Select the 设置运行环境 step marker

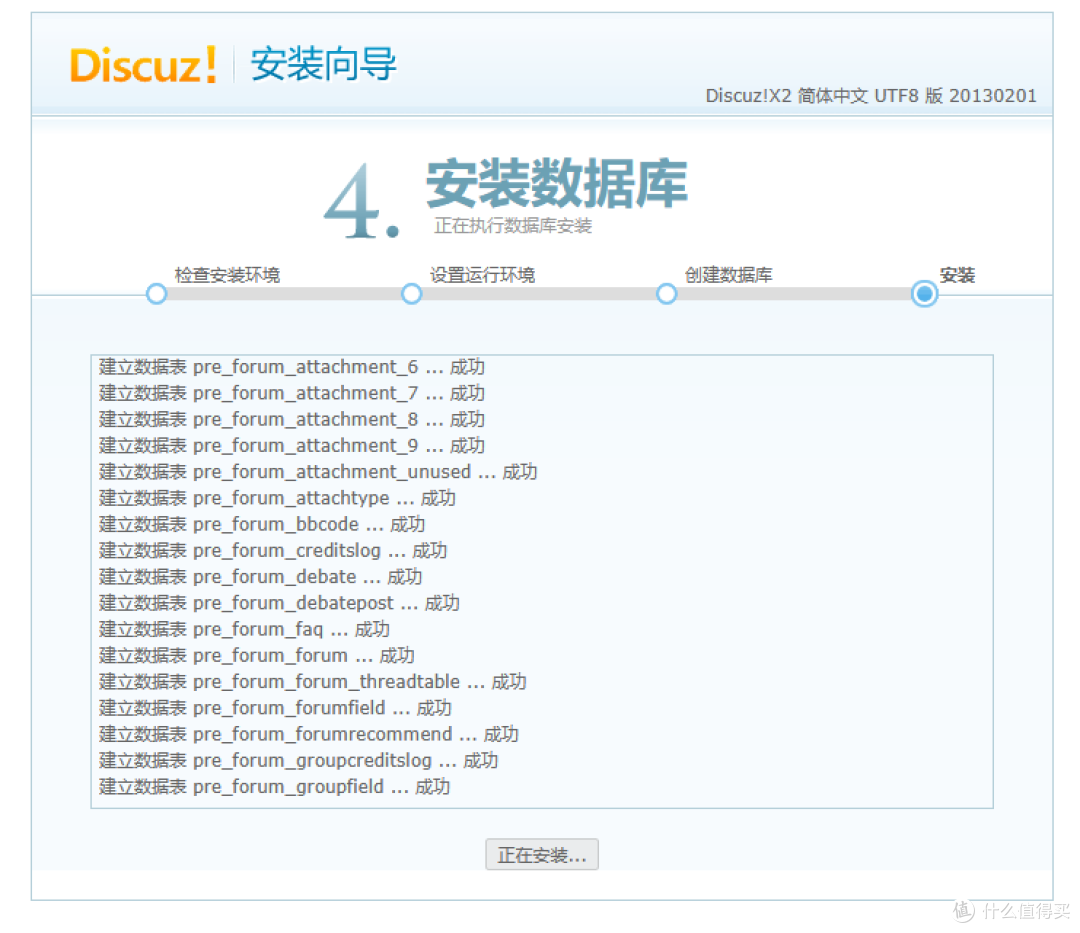tap(411, 294)
